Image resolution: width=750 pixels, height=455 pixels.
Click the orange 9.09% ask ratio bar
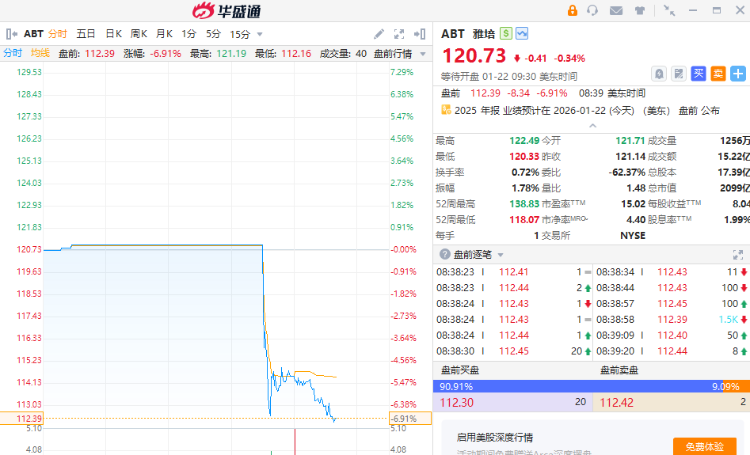click(x=736, y=387)
